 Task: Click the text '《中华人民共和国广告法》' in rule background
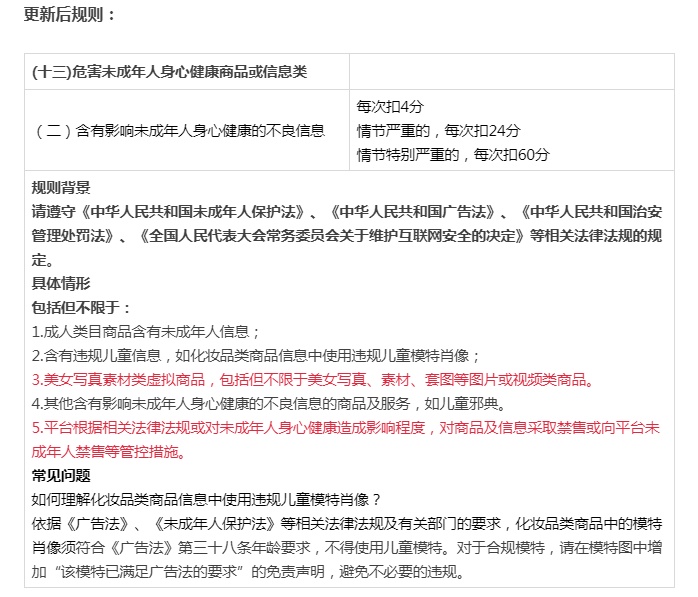pyautogui.click(x=412, y=212)
